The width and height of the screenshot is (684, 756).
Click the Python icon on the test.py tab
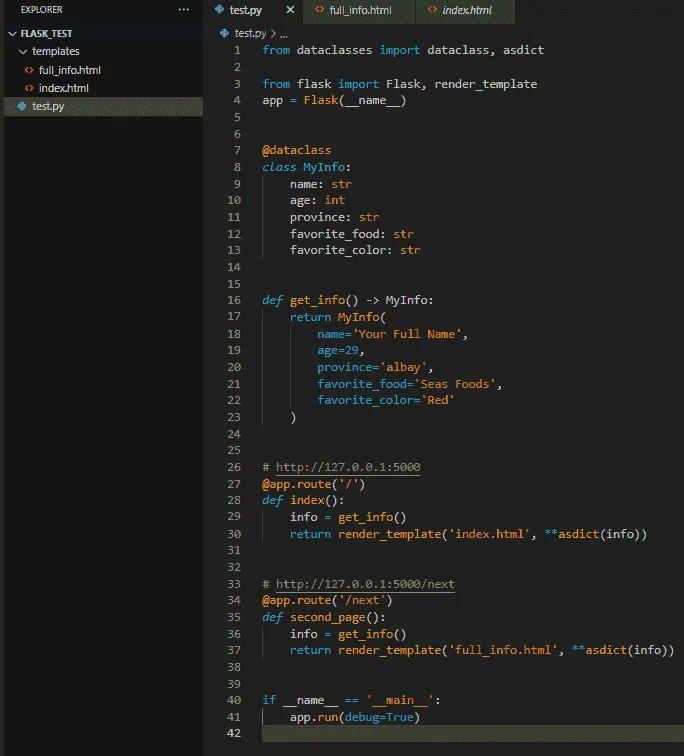click(219, 10)
